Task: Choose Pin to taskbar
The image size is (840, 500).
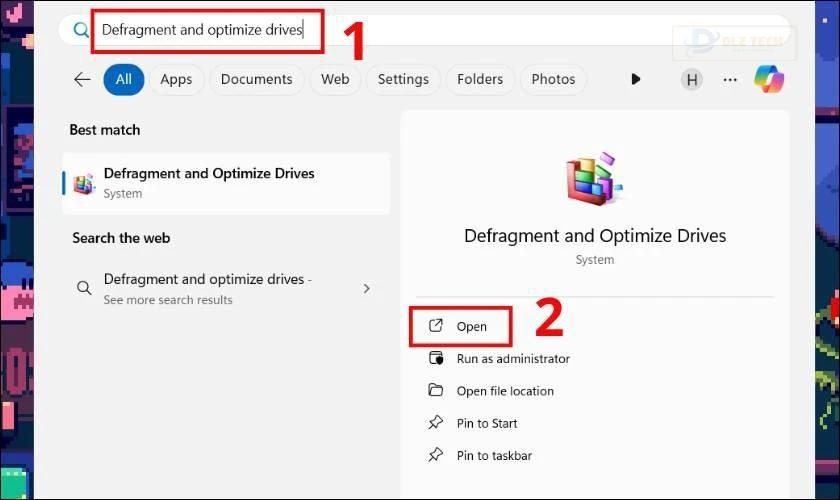Action: click(494, 455)
